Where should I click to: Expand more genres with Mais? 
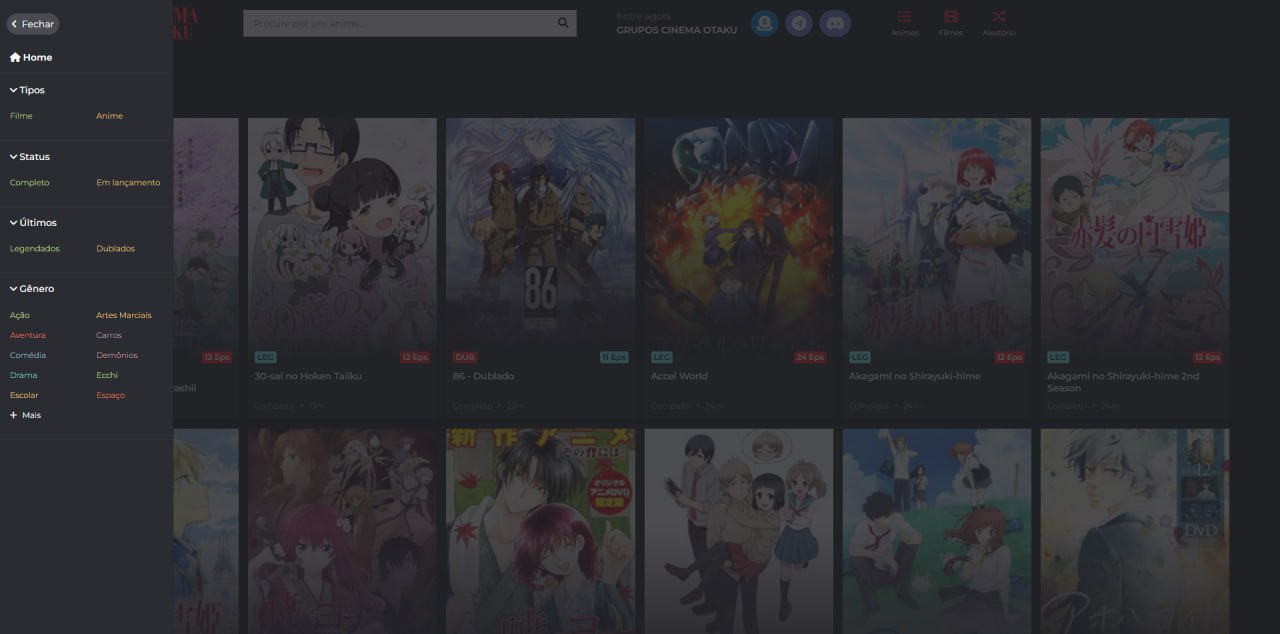[x=26, y=415]
